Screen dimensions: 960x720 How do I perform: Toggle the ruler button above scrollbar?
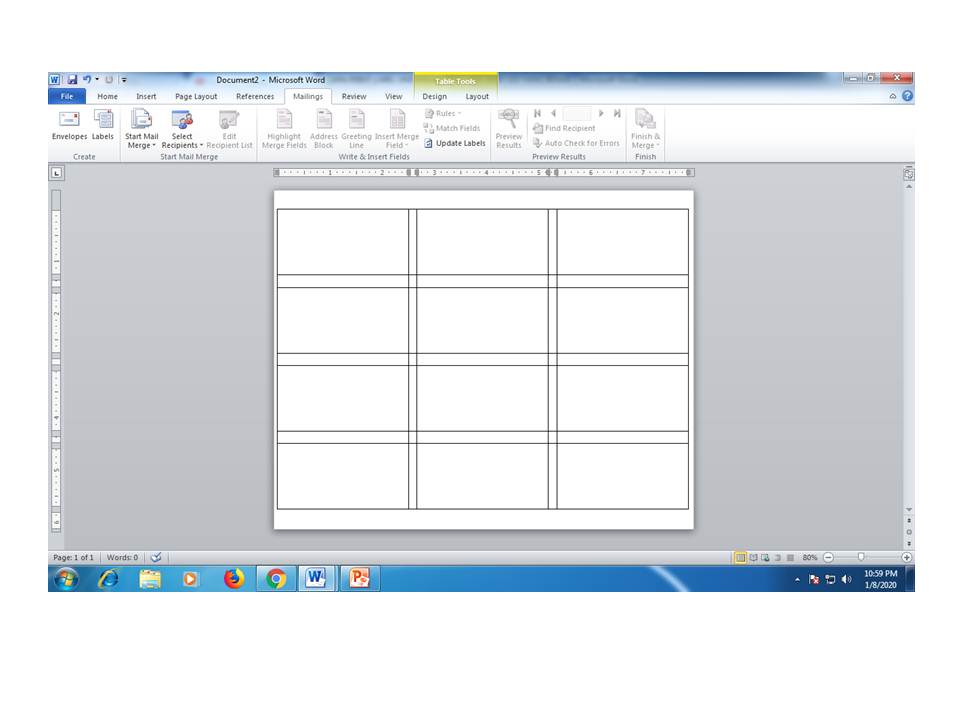(909, 174)
